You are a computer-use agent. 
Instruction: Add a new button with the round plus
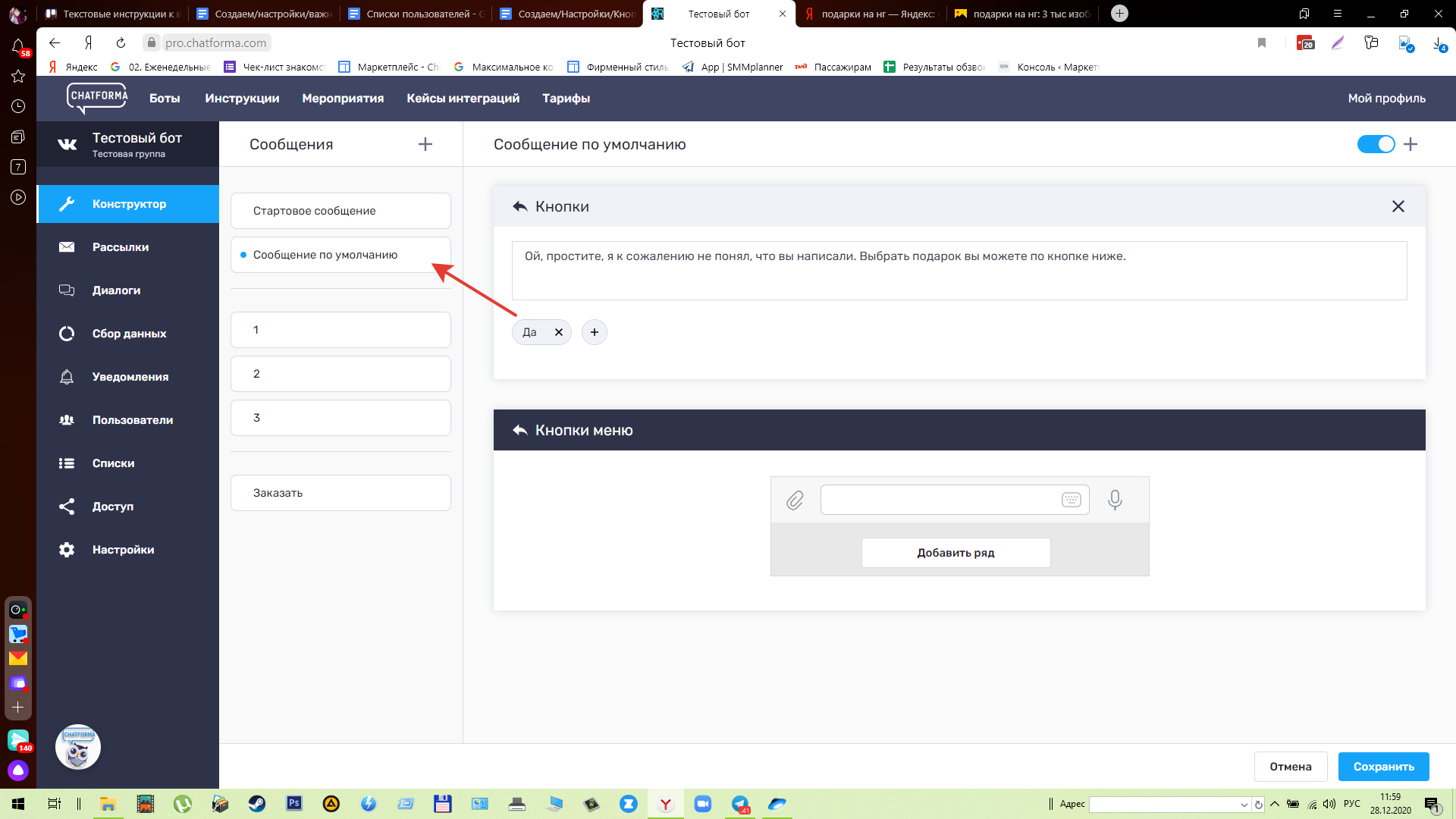coord(595,332)
